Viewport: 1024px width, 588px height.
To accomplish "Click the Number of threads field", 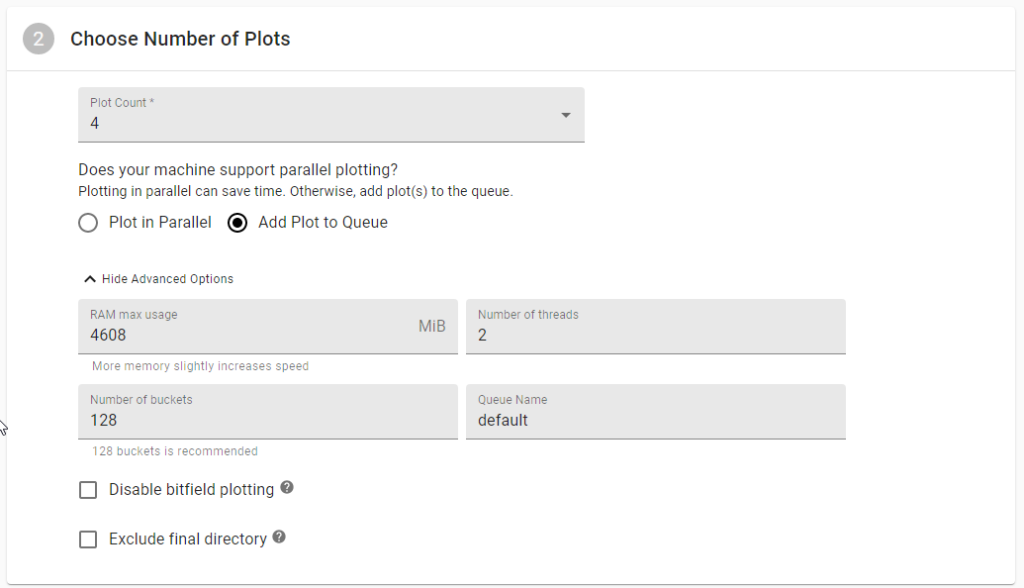I will (656, 327).
